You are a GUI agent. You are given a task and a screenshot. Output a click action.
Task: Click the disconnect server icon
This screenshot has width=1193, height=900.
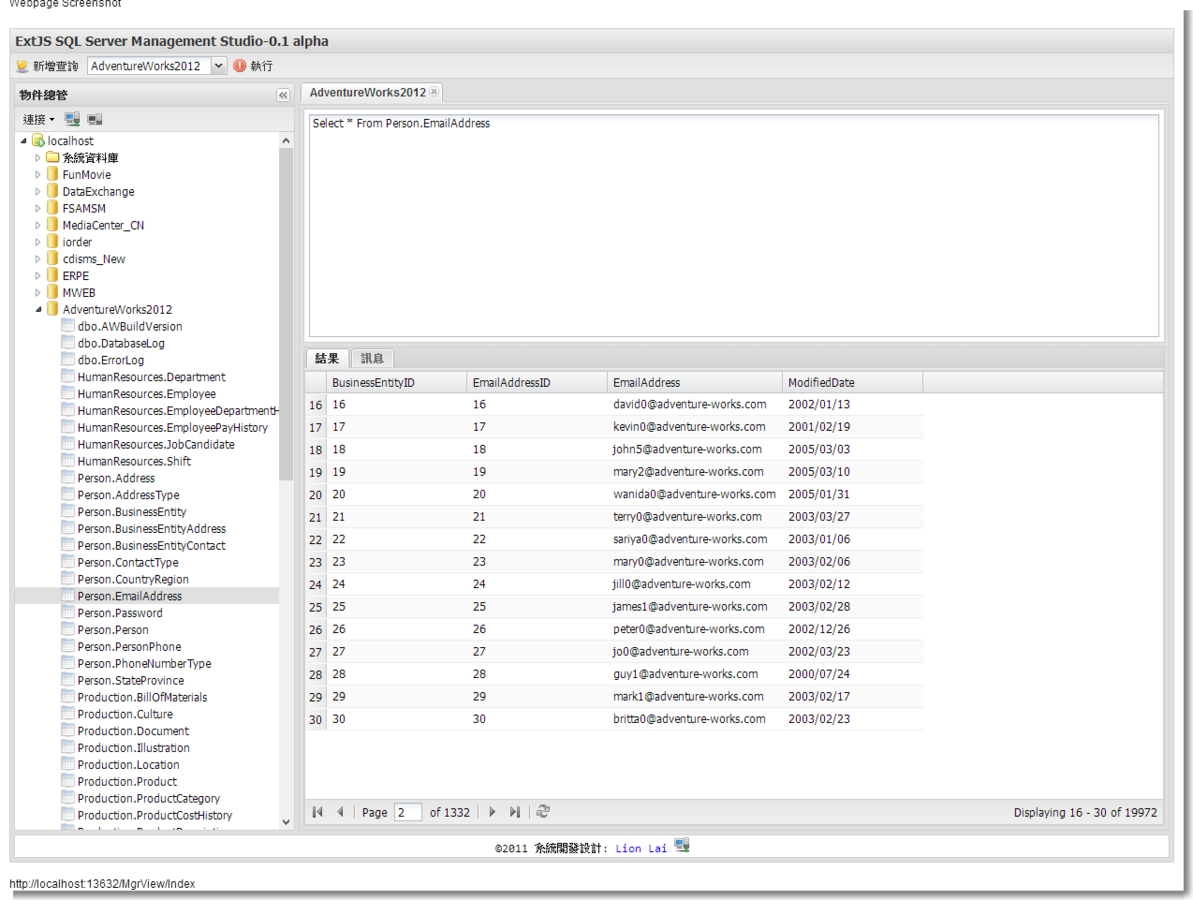pyautogui.click(x=95, y=119)
